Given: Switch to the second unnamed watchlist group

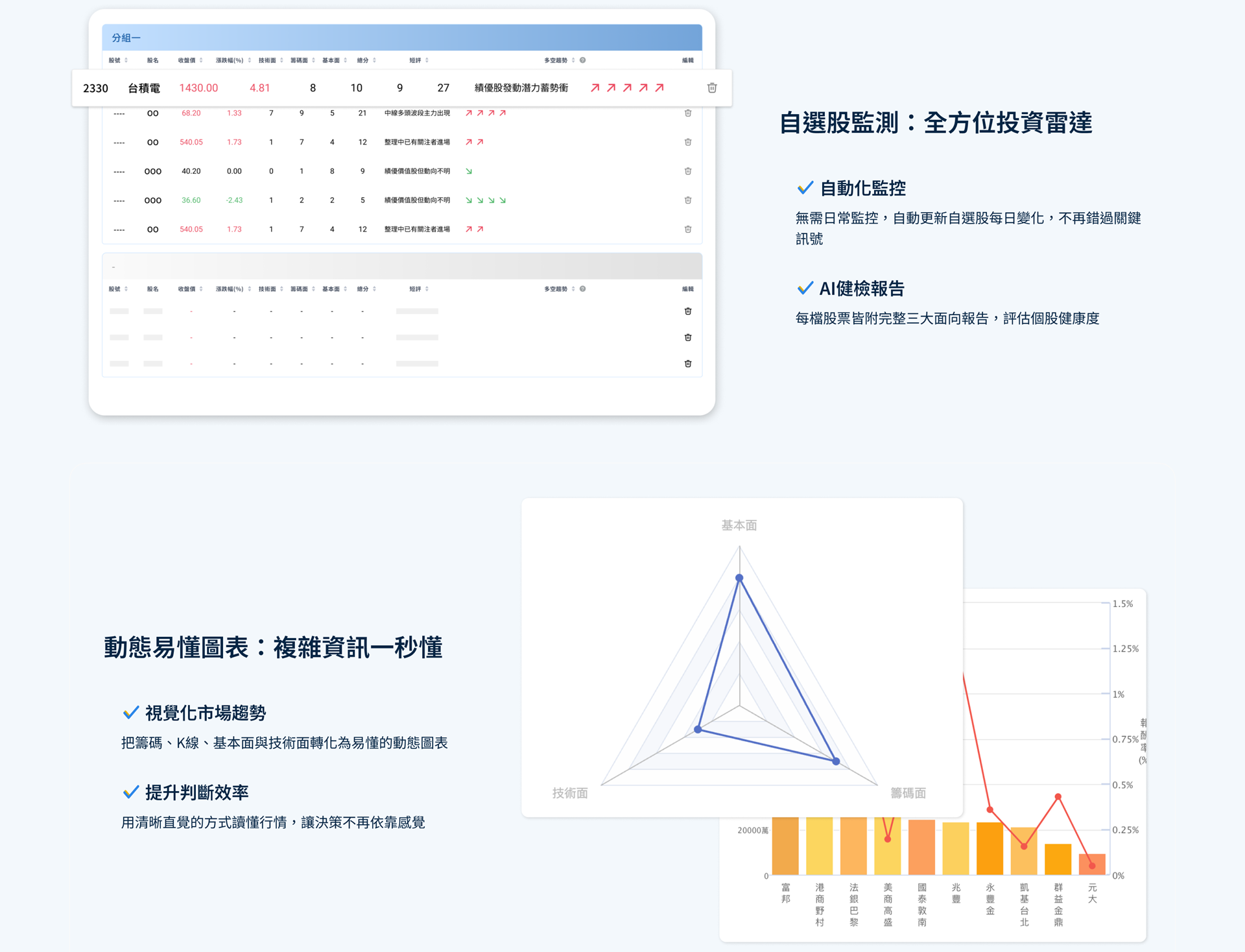Looking at the screenshot, I should pos(113,266).
